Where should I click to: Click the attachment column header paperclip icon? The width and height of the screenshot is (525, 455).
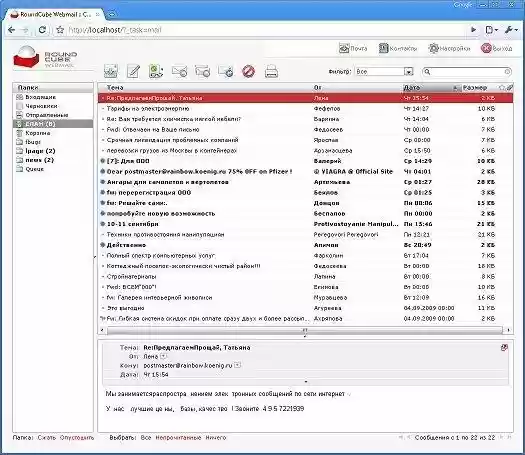click(510, 88)
